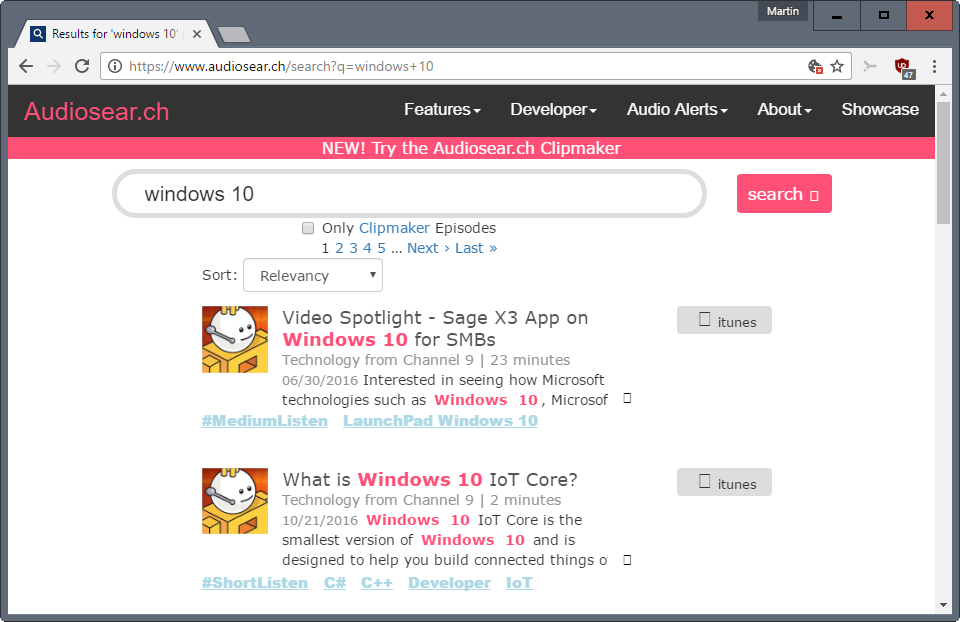This screenshot has height=622, width=960.
Task: Expand the About menu
Action: click(784, 110)
